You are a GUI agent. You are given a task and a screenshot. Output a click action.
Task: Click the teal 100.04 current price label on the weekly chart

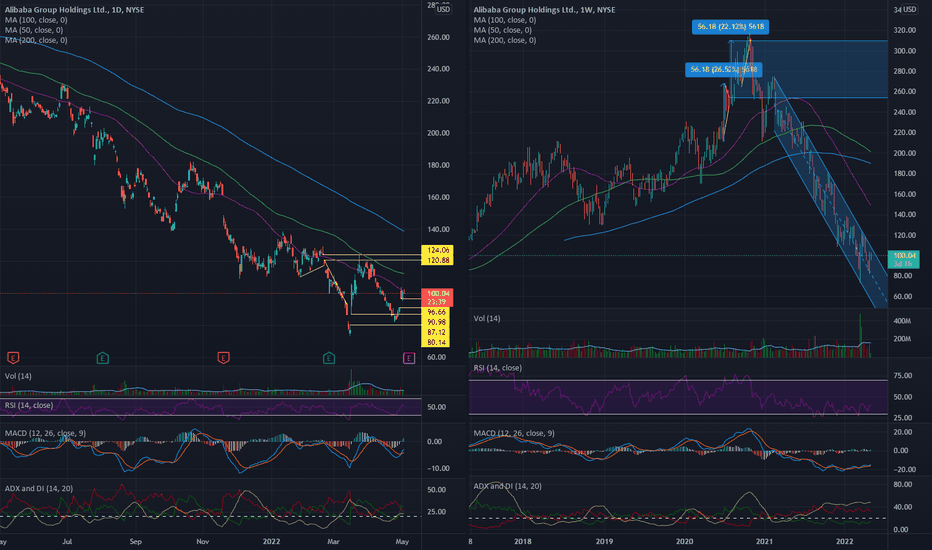click(903, 255)
